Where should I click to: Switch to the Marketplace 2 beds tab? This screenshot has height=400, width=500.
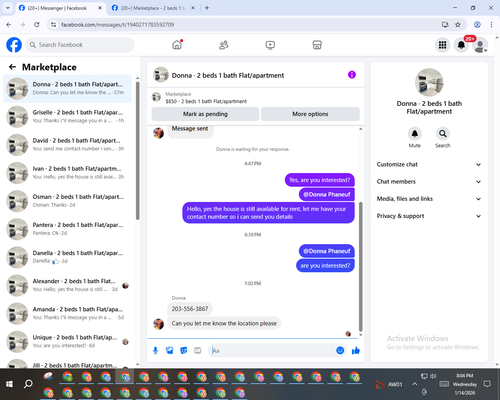pos(153,8)
